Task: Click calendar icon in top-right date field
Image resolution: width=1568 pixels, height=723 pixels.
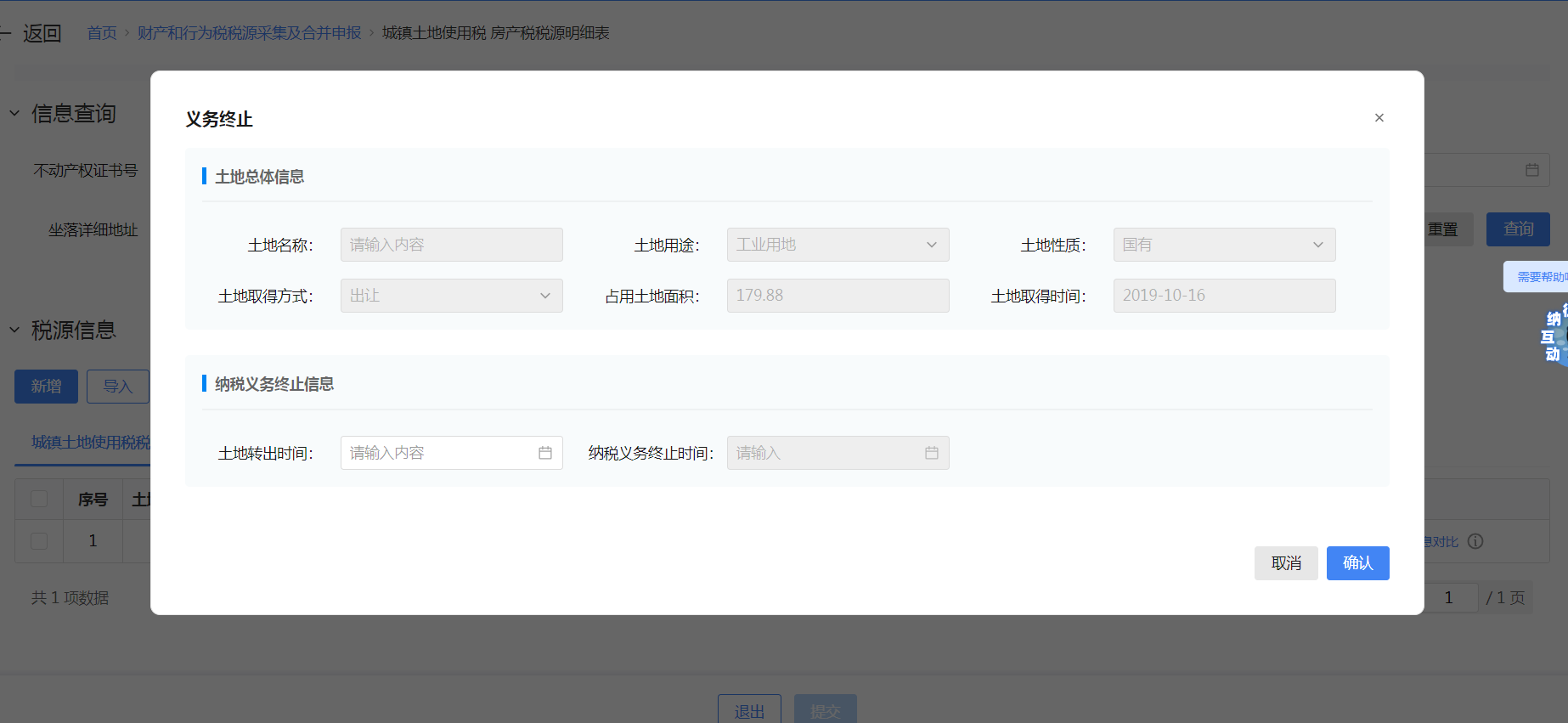Action: pos(1531,170)
